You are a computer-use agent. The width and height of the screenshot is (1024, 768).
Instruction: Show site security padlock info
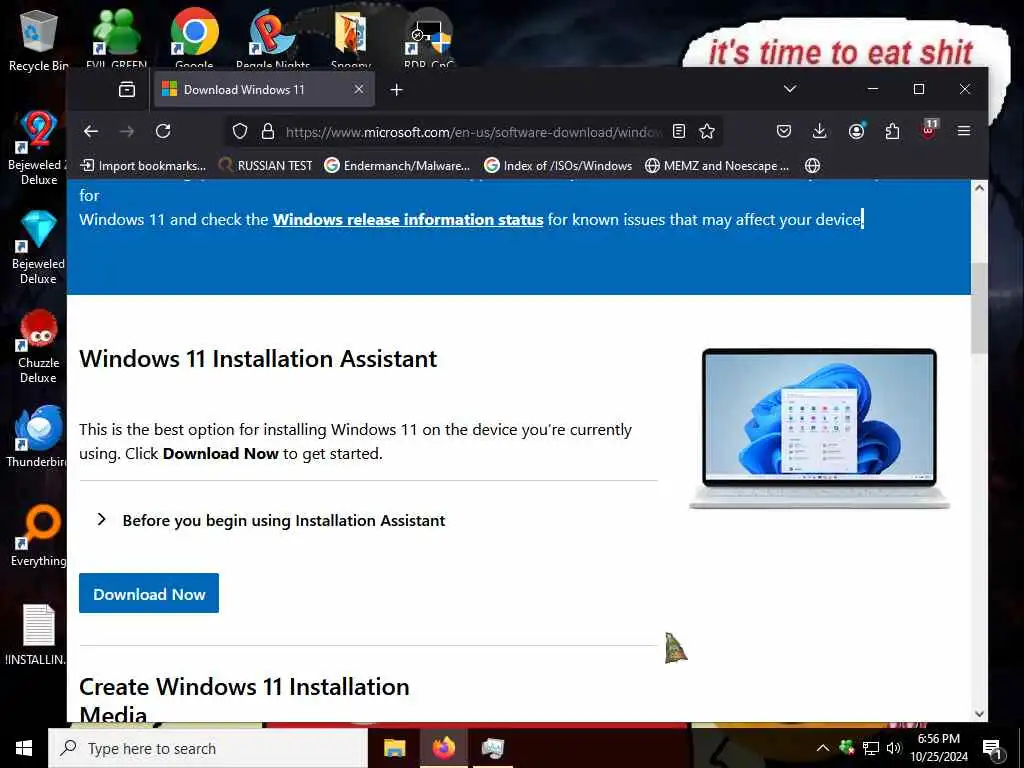tap(268, 131)
